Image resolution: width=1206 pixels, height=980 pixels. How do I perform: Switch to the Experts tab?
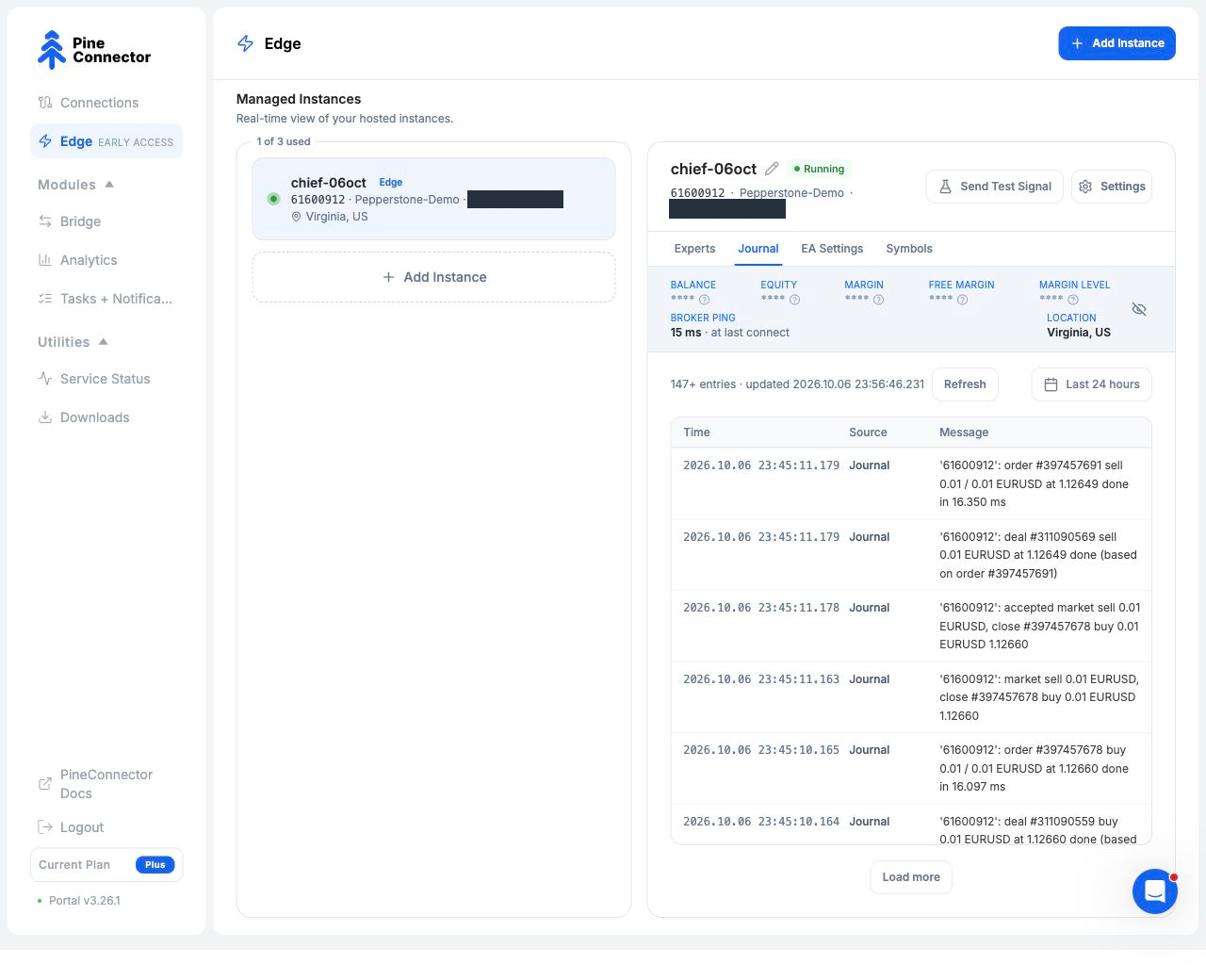tap(694, 249)
